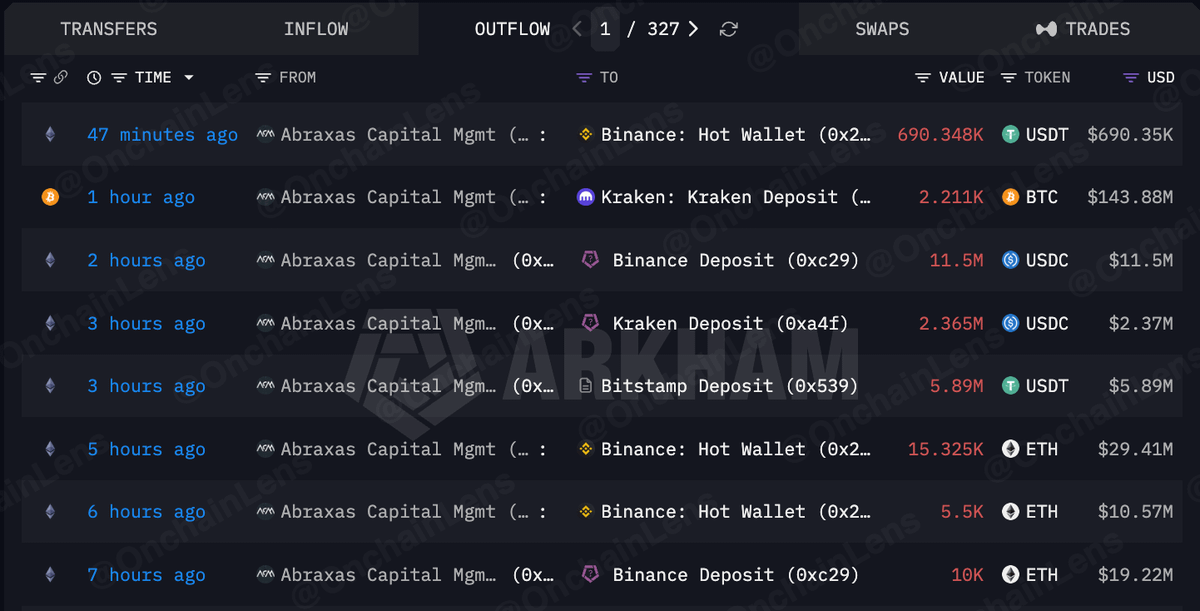The width and height of the screenshot is (1200, 611).
Task: Open the '47 minutes ago' transaction link
Action: [162, 134]
